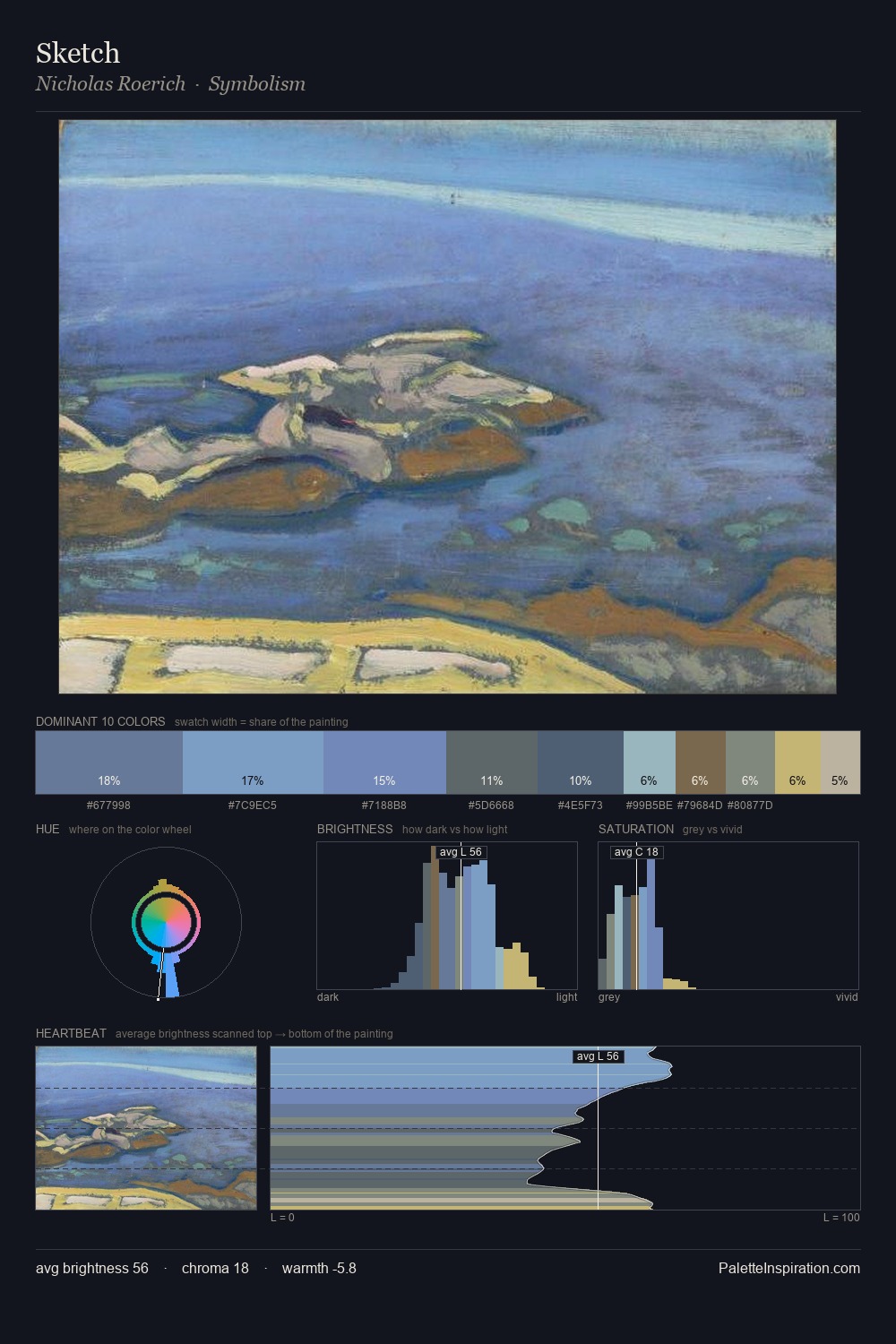Open the small heartbeat painting thumbnail
The width and height of the screenshot is (896, 1344).
146,1128
